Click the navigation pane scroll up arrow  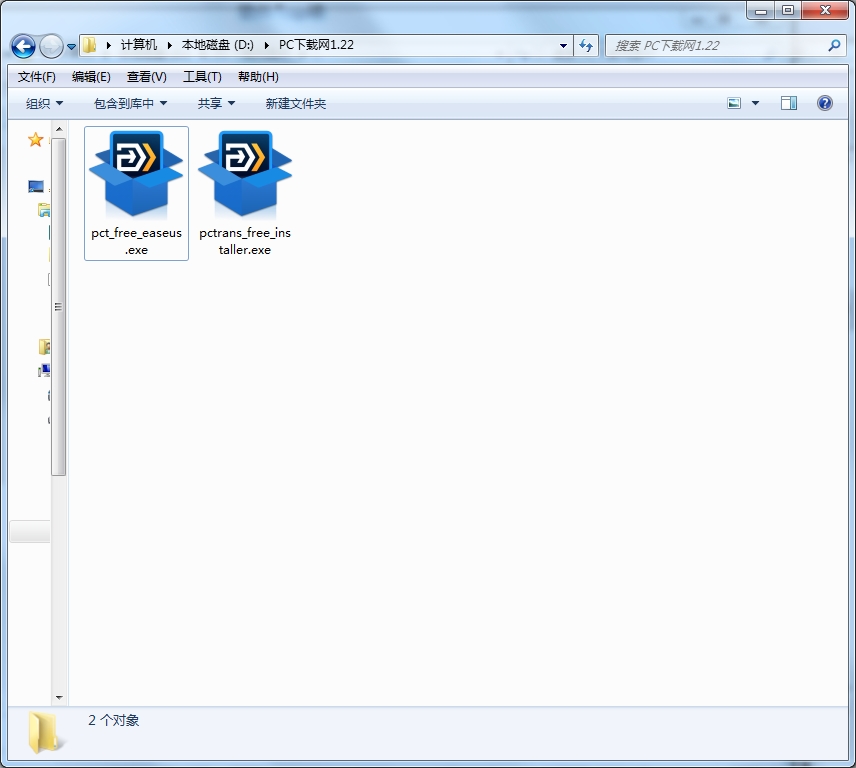click(x=59, y=130)
